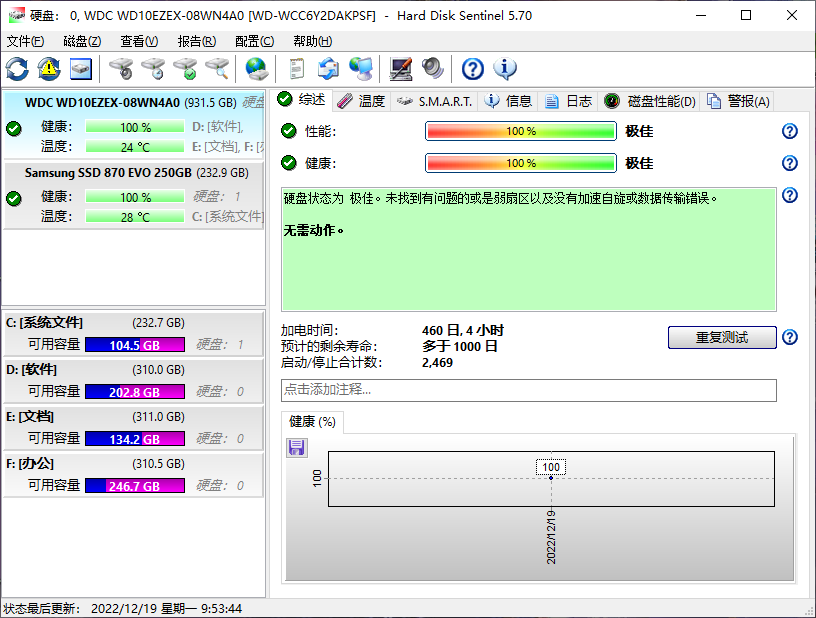Select the C: [系统文件] partition
816x618 pixels.
(x=134, y=333)
